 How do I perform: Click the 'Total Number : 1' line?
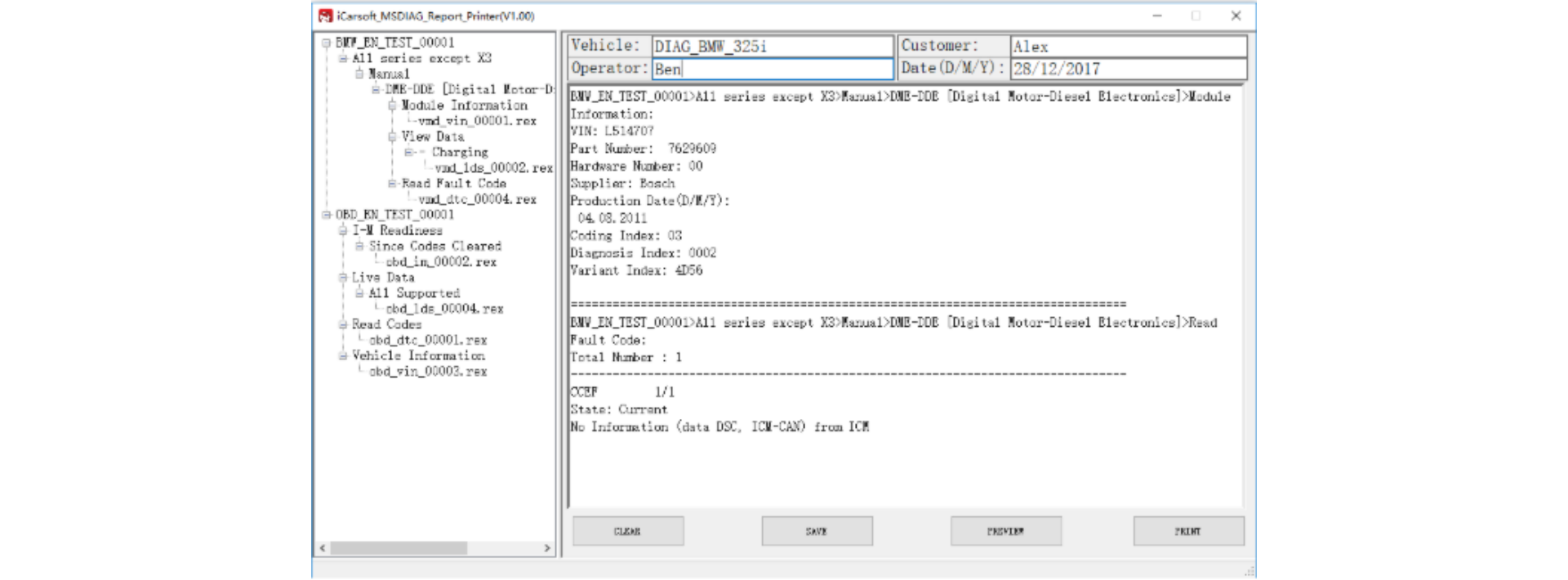(x=626, y=357)
